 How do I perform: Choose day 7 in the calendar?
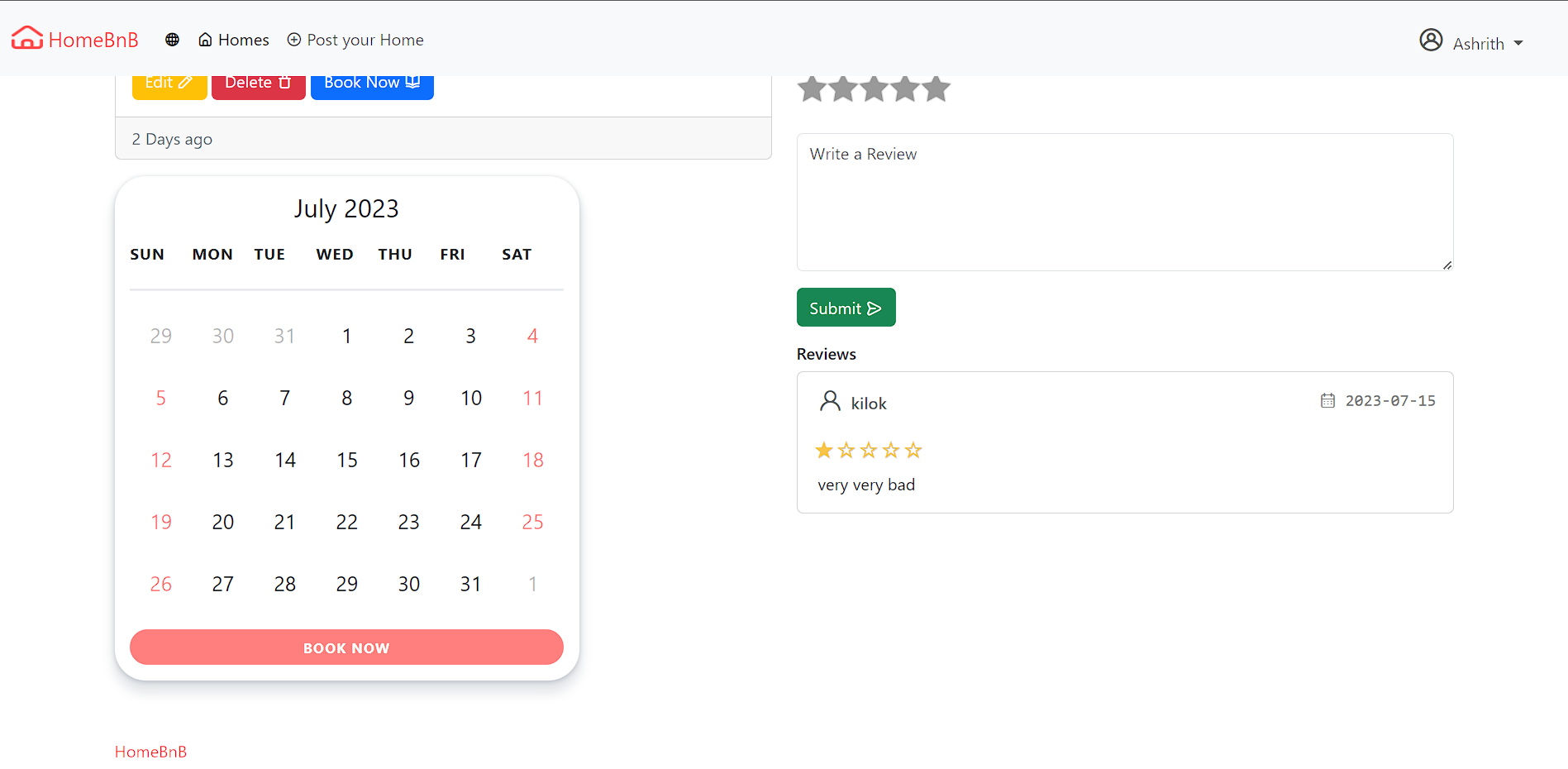point(284,398)
